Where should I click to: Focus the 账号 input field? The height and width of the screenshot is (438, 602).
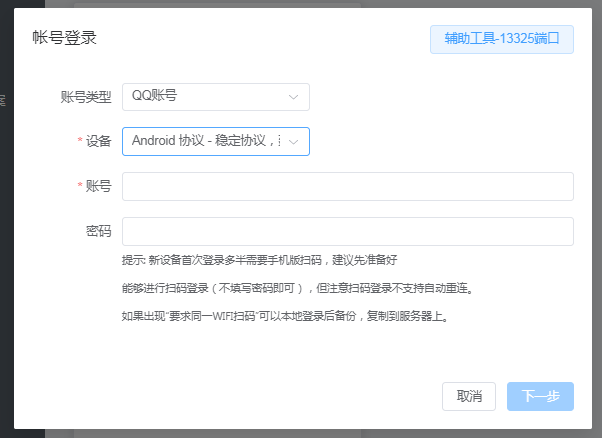(347, 187)
